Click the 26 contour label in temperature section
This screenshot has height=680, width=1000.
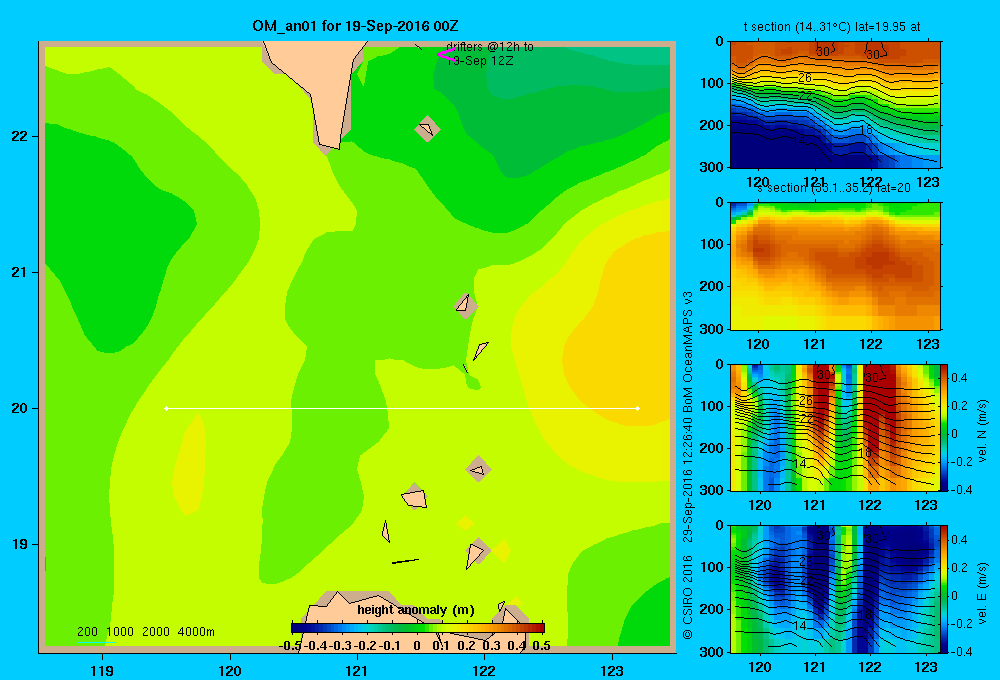805,78
